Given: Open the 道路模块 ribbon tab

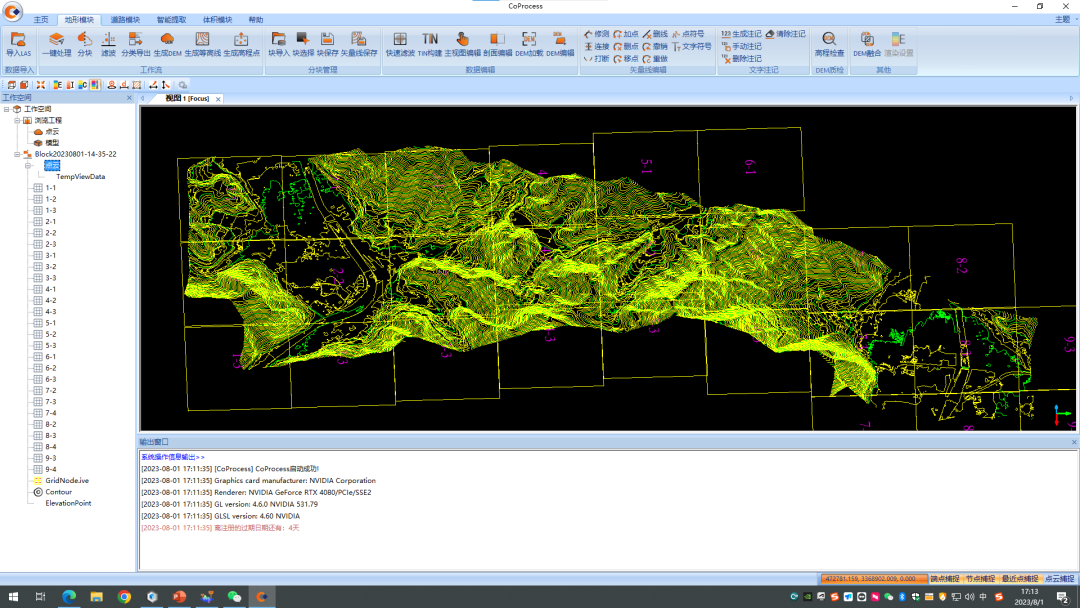Looking at the screenshot, I should coord(125,20).
